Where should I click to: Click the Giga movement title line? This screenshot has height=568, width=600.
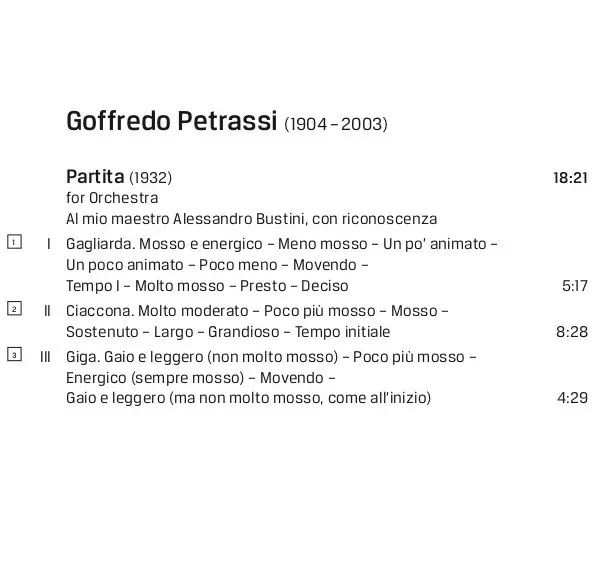click(x=271, y=357)
